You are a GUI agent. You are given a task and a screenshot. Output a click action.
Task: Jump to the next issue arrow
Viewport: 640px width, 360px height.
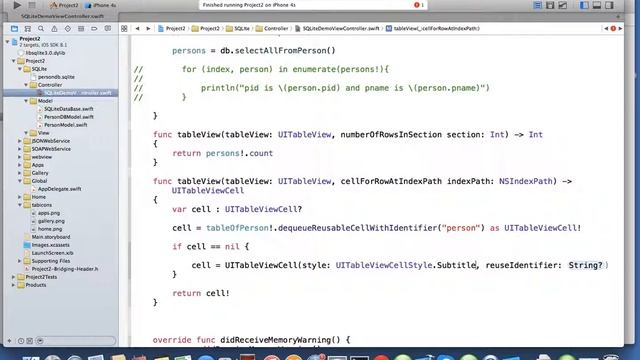tap(620, 29)
